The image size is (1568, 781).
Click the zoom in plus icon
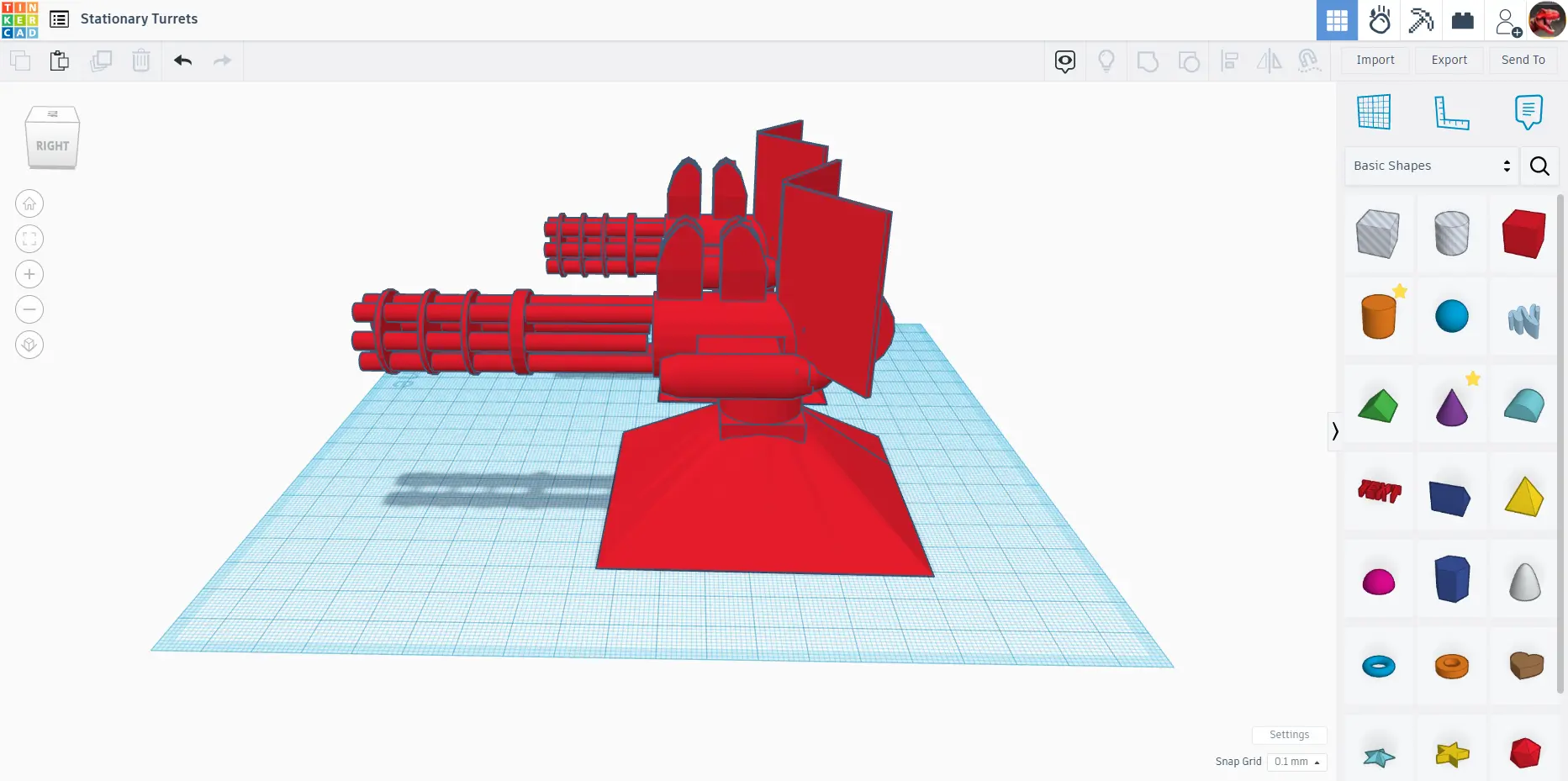tap(29, 274)
